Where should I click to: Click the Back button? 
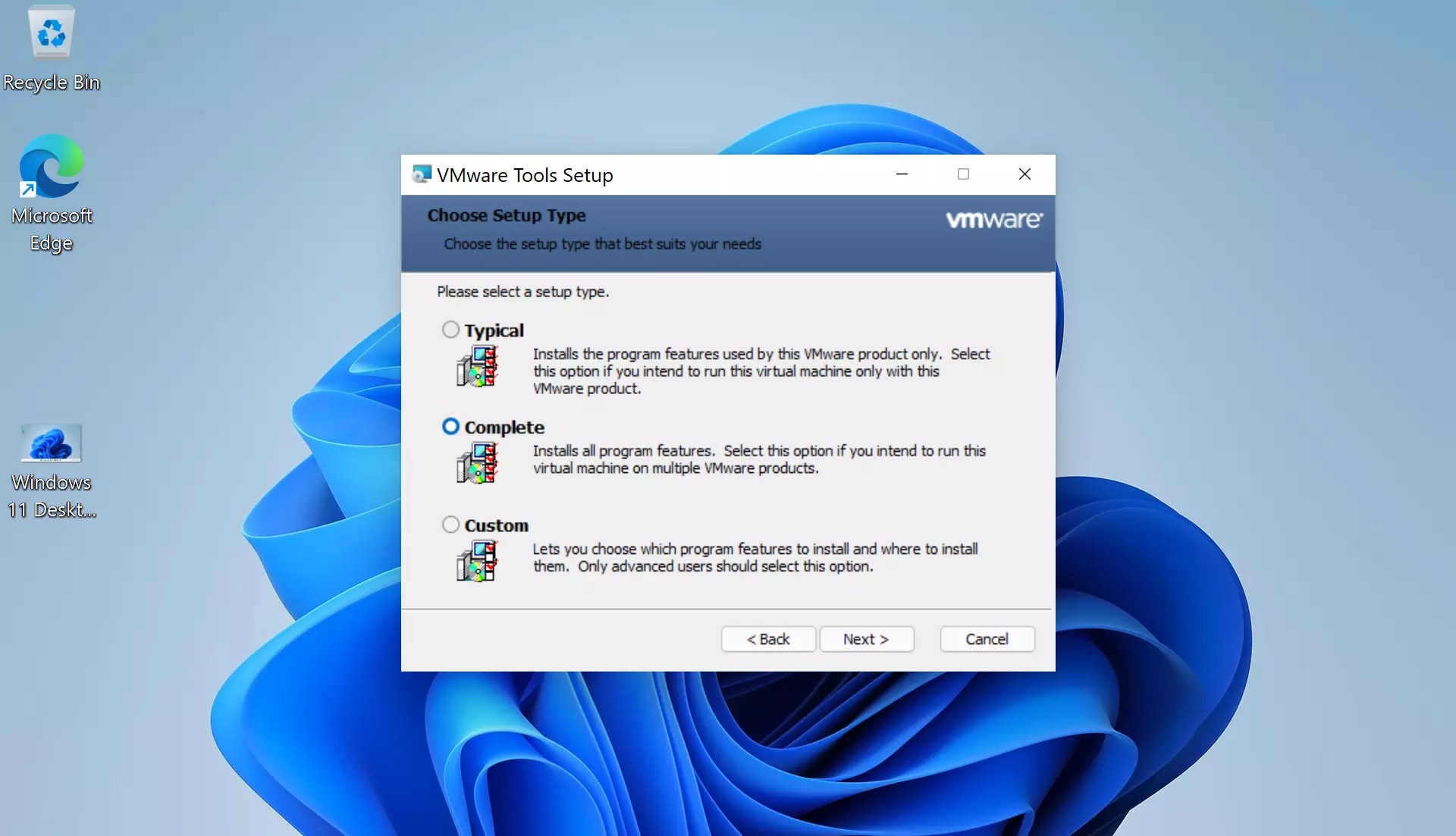[x=767, y=639]
